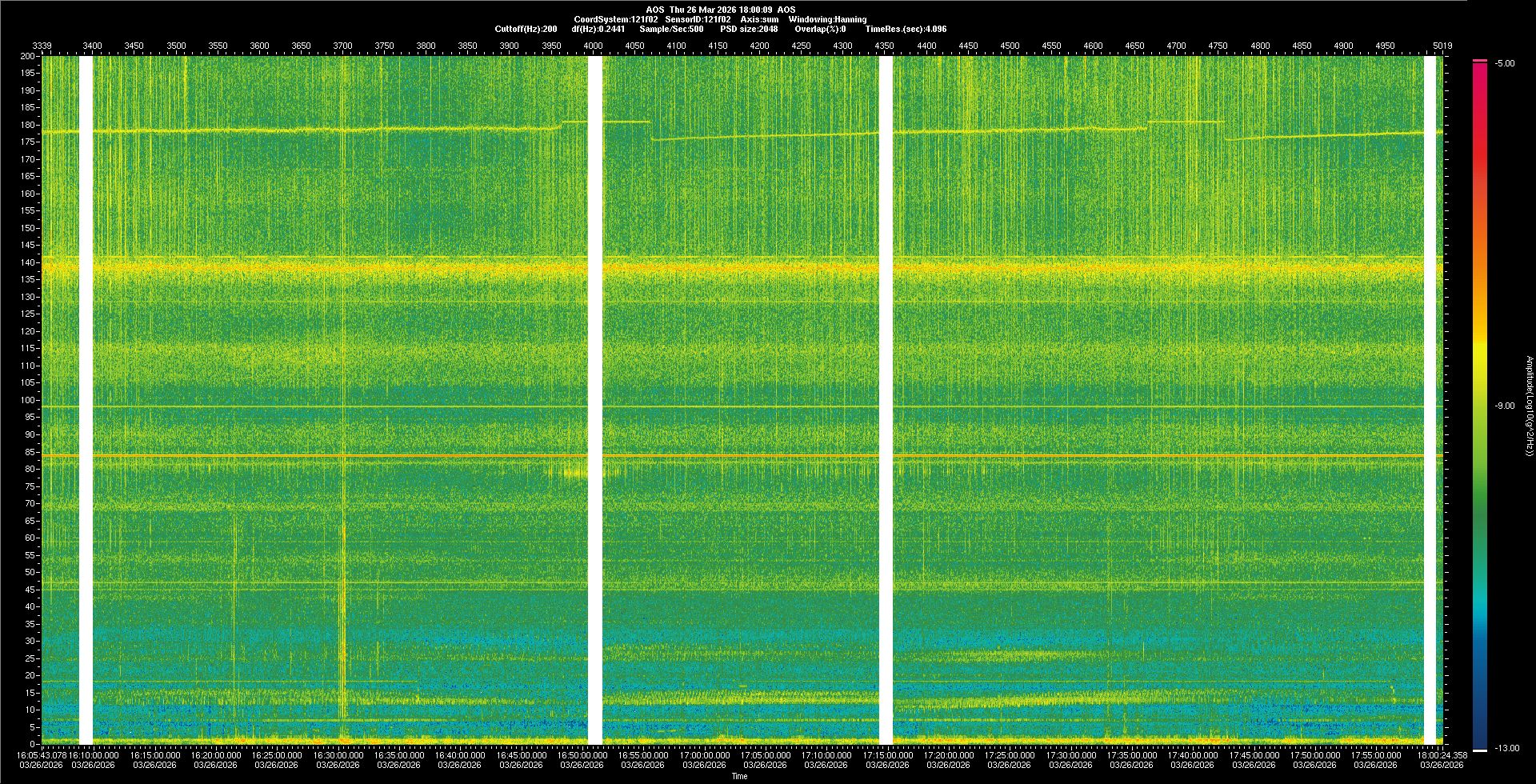Click the plot title with date Thu 26 Mar 2026
Screen dimensions: 1536x784
720,10
